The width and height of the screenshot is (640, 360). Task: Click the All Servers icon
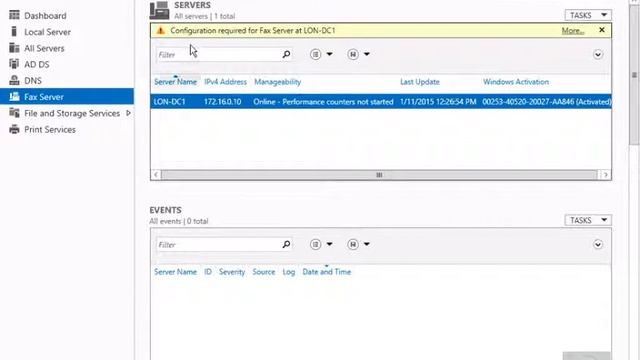(x=14, y=48)
